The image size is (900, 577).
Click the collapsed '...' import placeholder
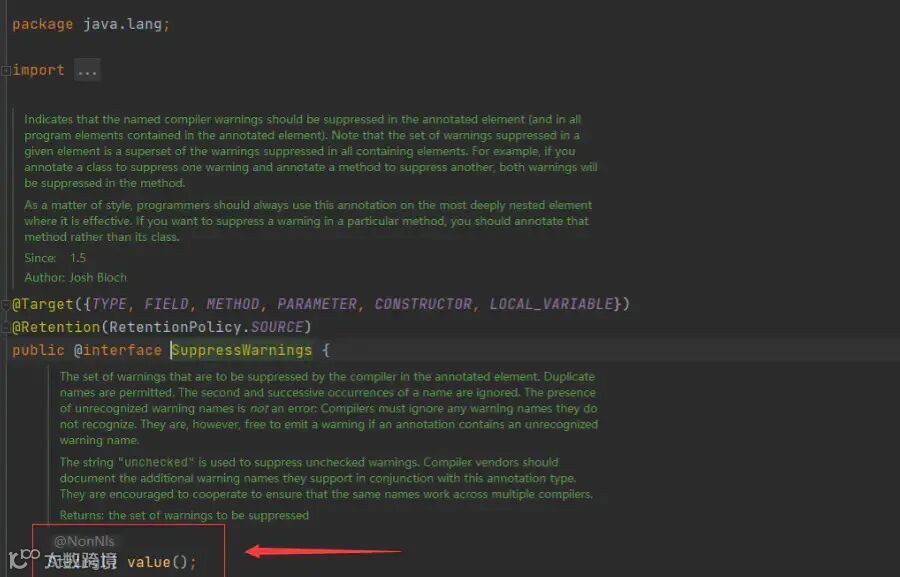tap(87, 71)
